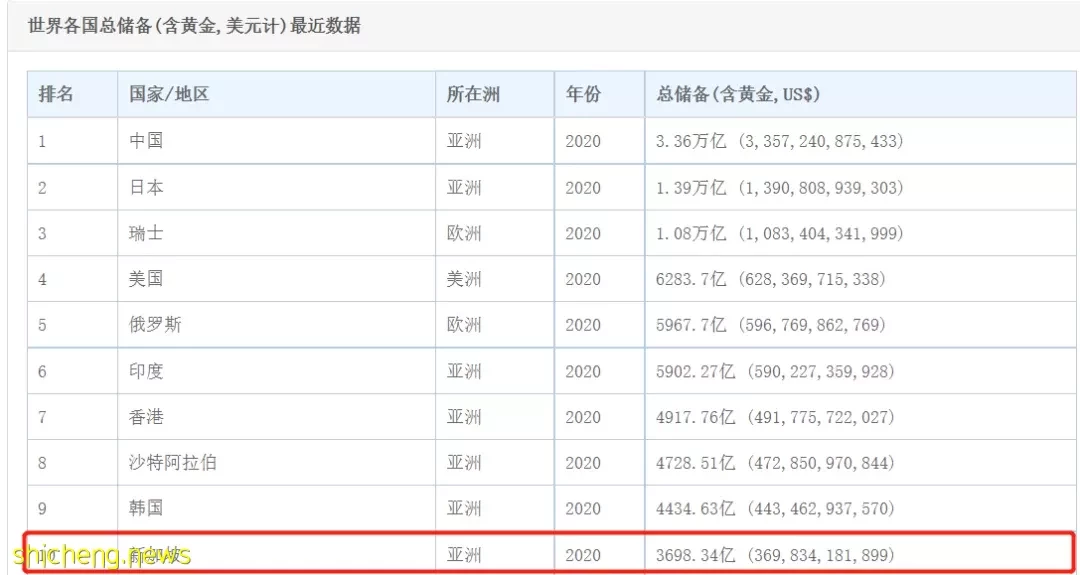
Task: Select 亚洲 in the 香港 row
Action: (464, 417)
